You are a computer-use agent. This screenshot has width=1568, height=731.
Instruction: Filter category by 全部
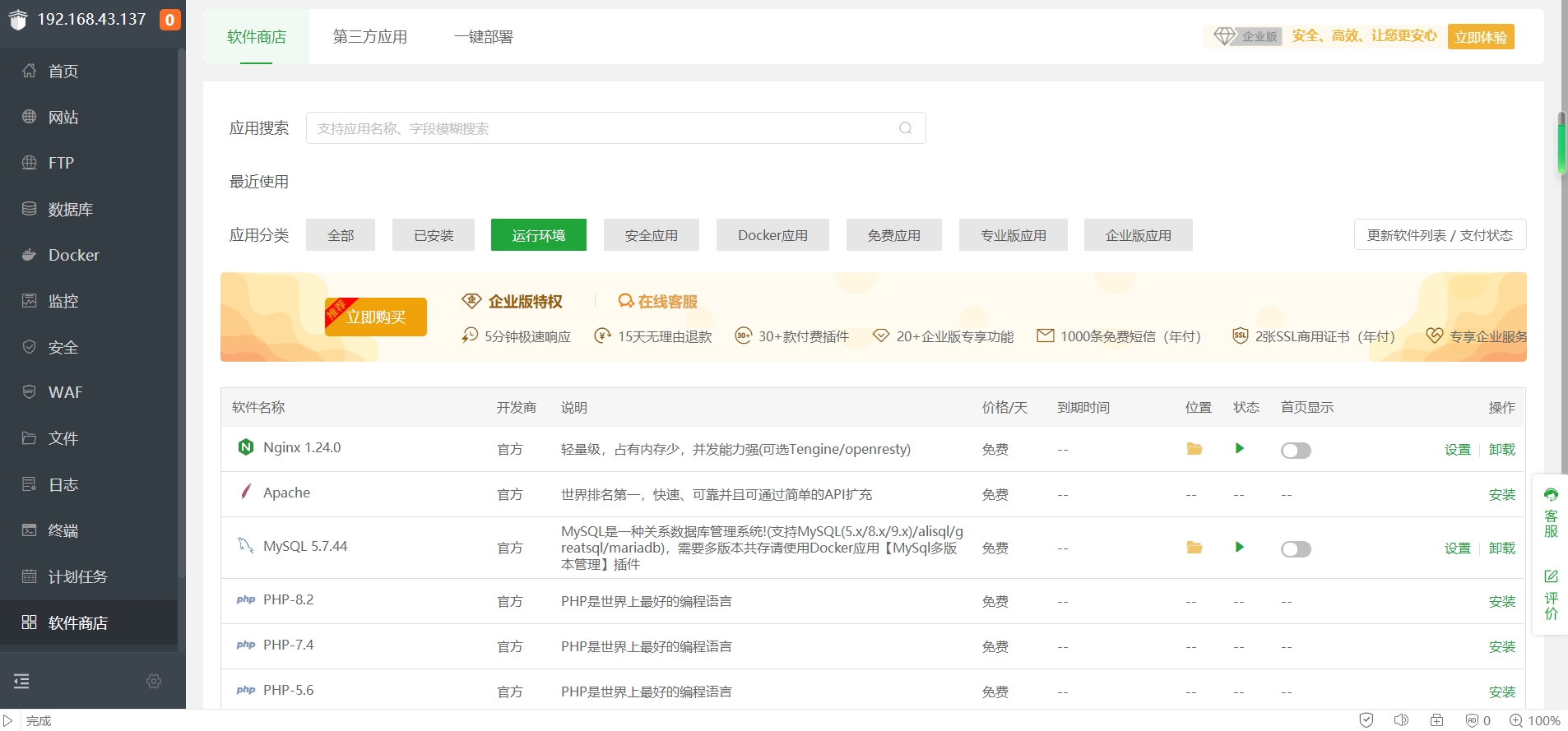click(341, 235)
